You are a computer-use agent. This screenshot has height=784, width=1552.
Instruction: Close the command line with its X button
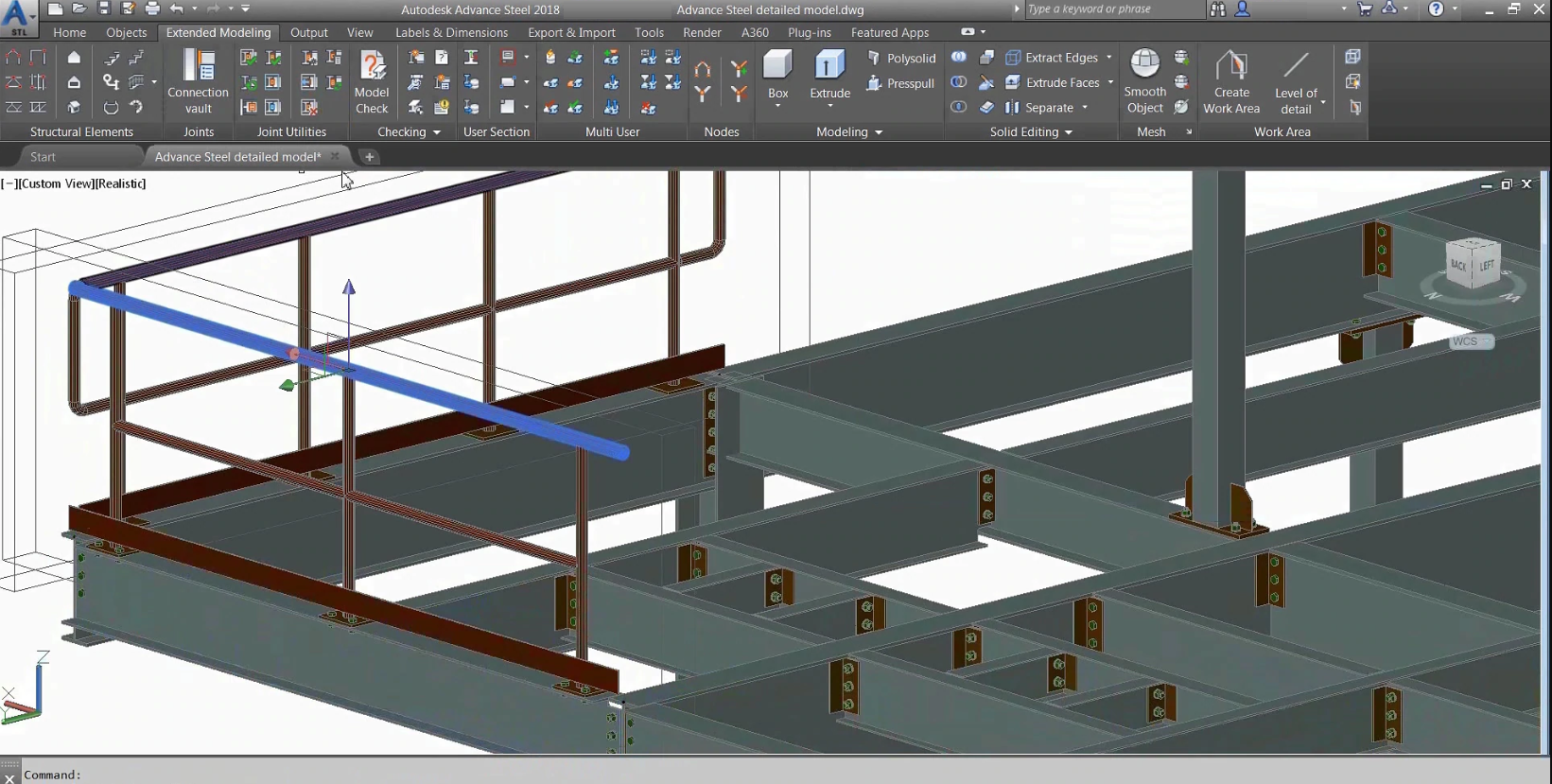point(9,778)
